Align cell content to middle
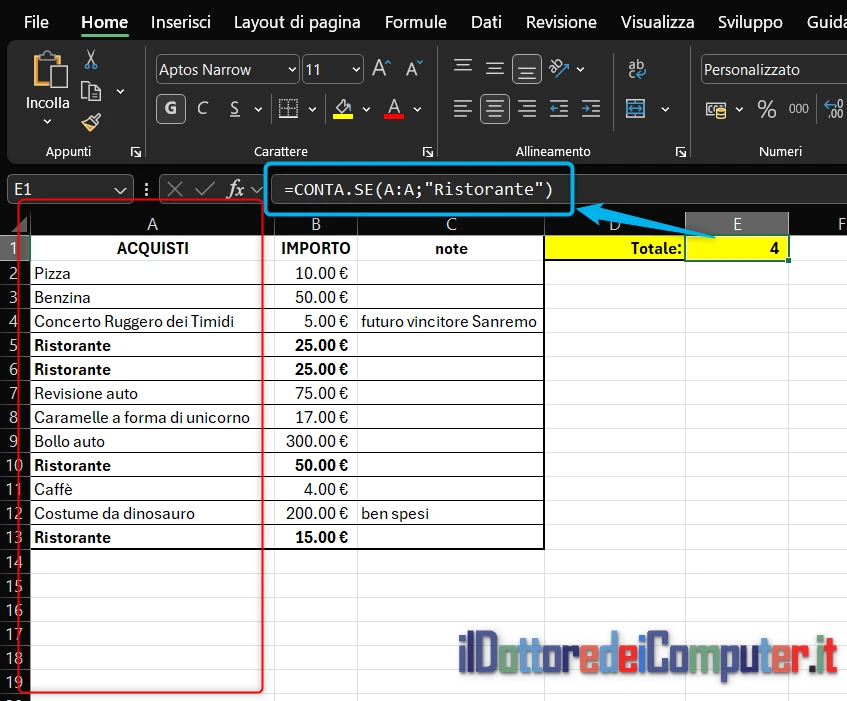The width and height of the screenshot is (847, 701). coord(495,69)
